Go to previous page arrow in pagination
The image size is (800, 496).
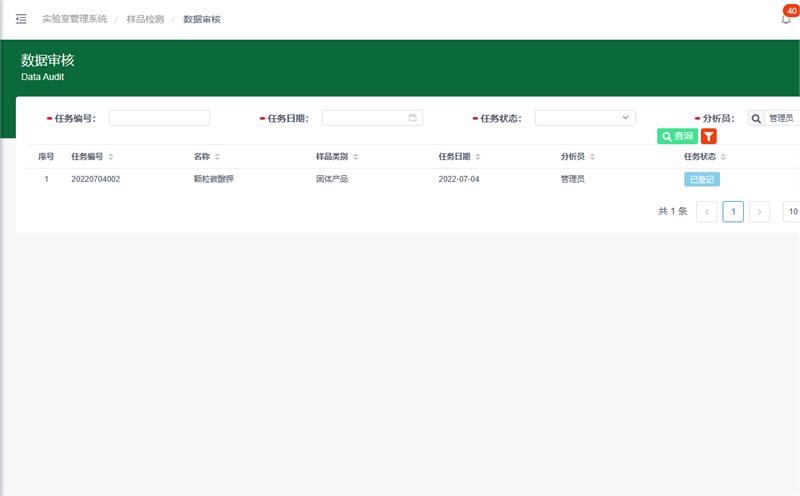(x=706, y=212)
